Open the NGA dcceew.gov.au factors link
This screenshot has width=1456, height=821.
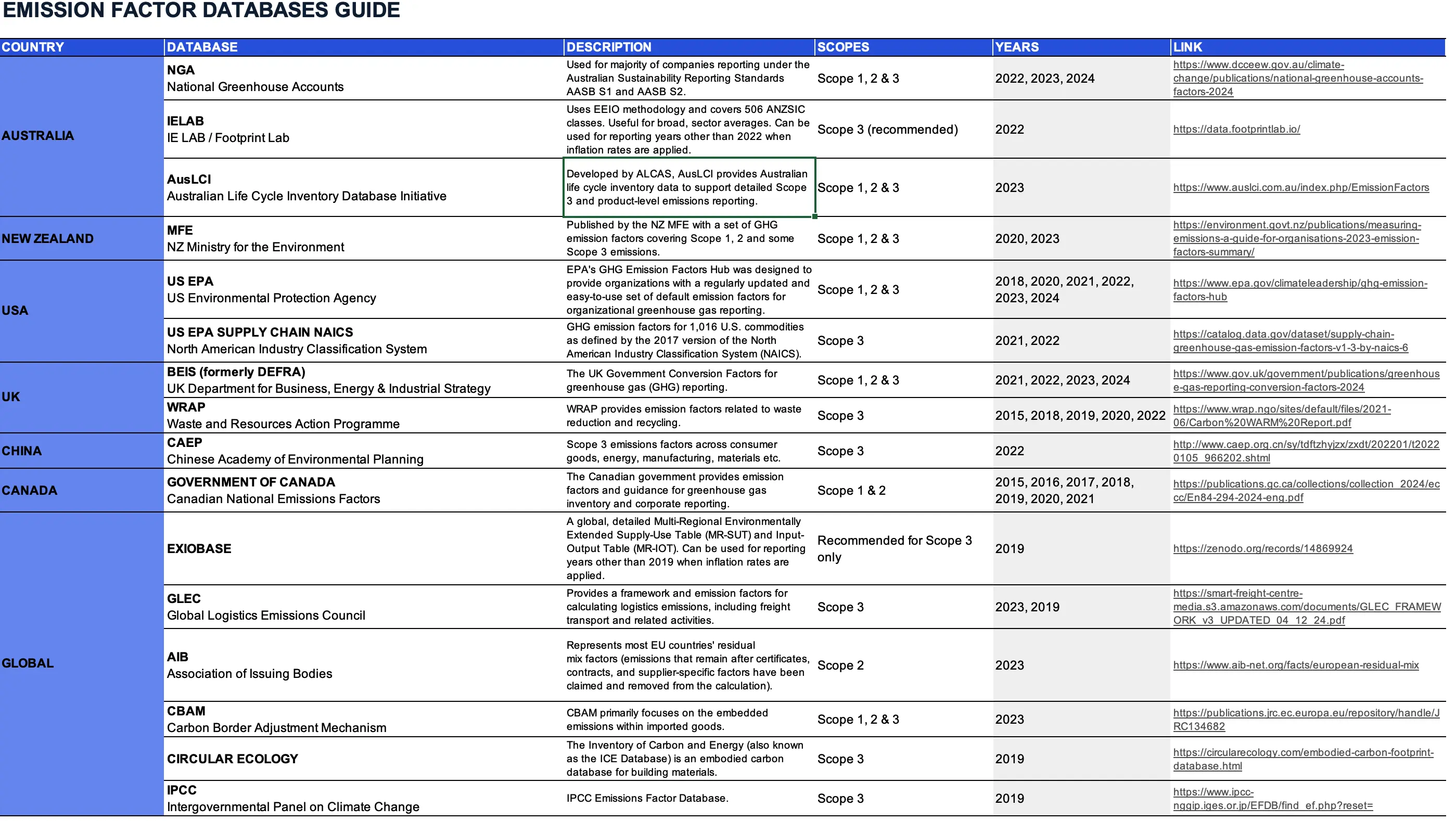click(1298, 78)
